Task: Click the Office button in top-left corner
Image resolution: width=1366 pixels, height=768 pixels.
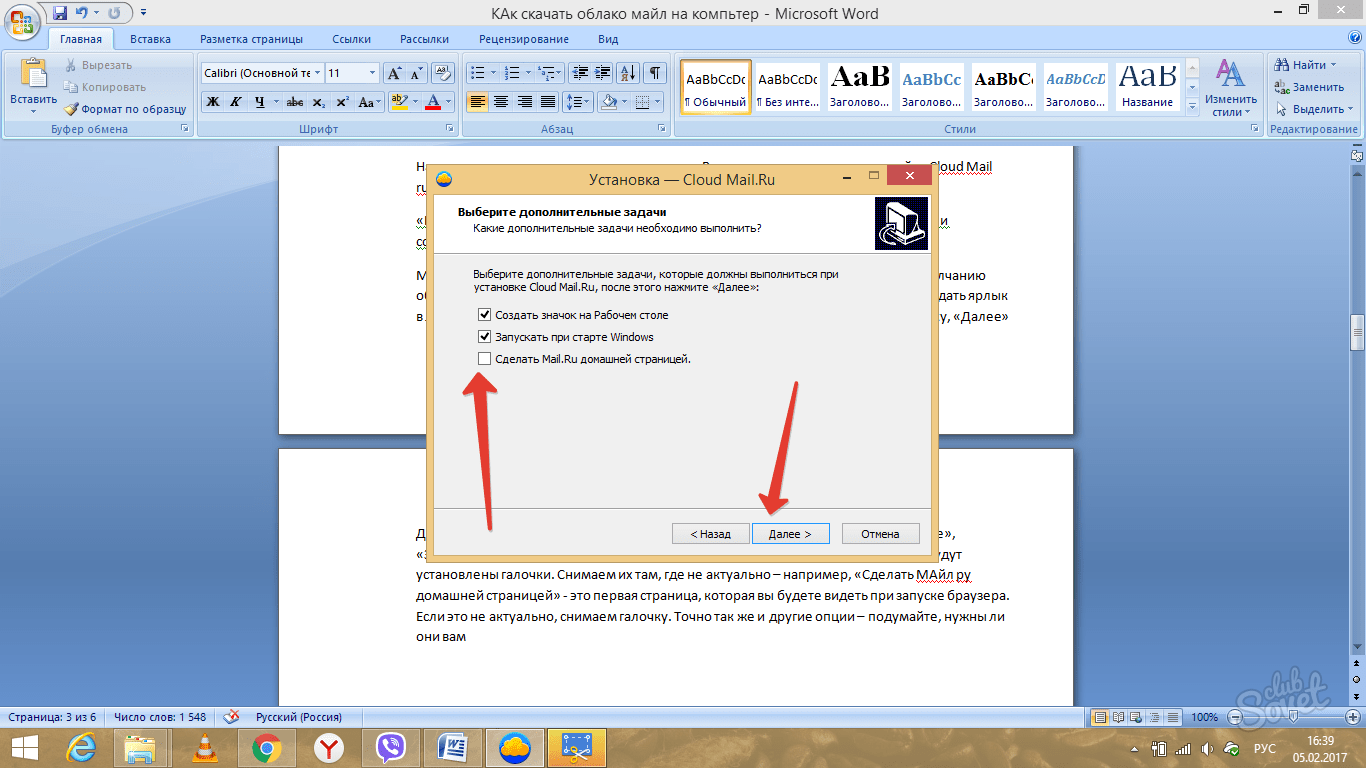Action: [x=21, y=22]
